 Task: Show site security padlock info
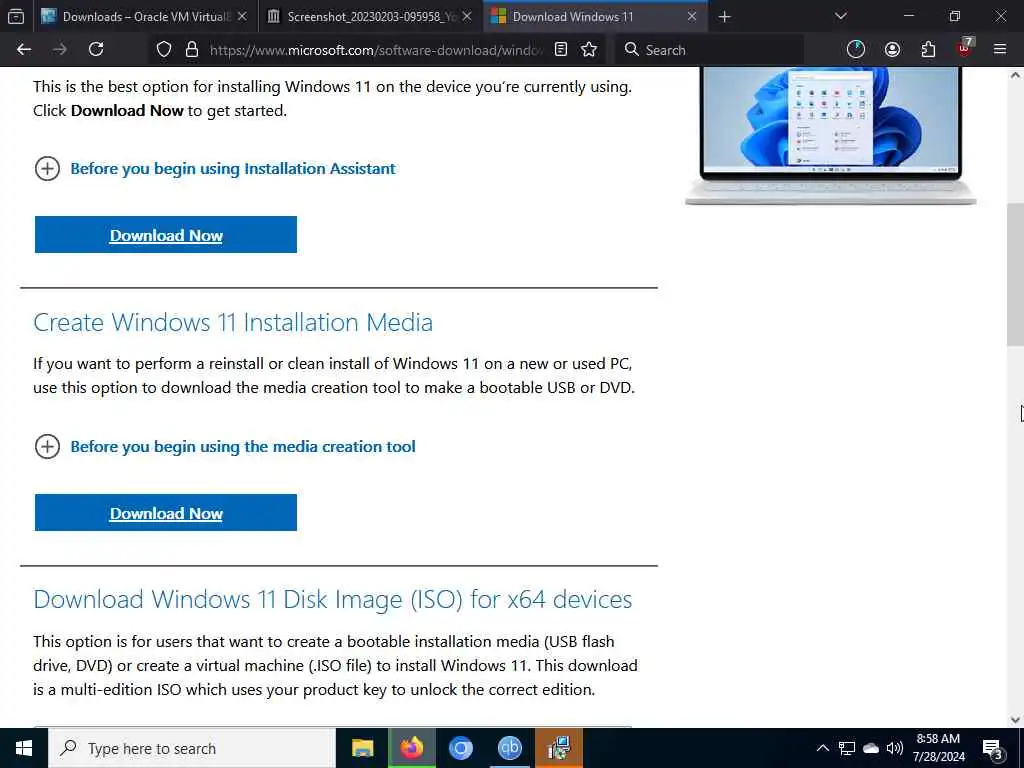[191, 50]
